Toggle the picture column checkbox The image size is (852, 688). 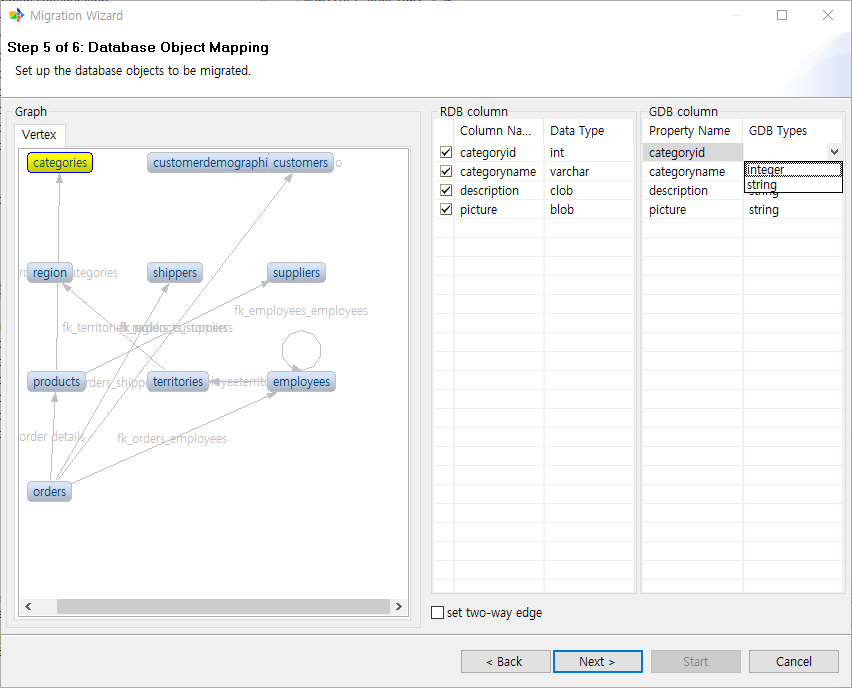(x=446, y=210)
